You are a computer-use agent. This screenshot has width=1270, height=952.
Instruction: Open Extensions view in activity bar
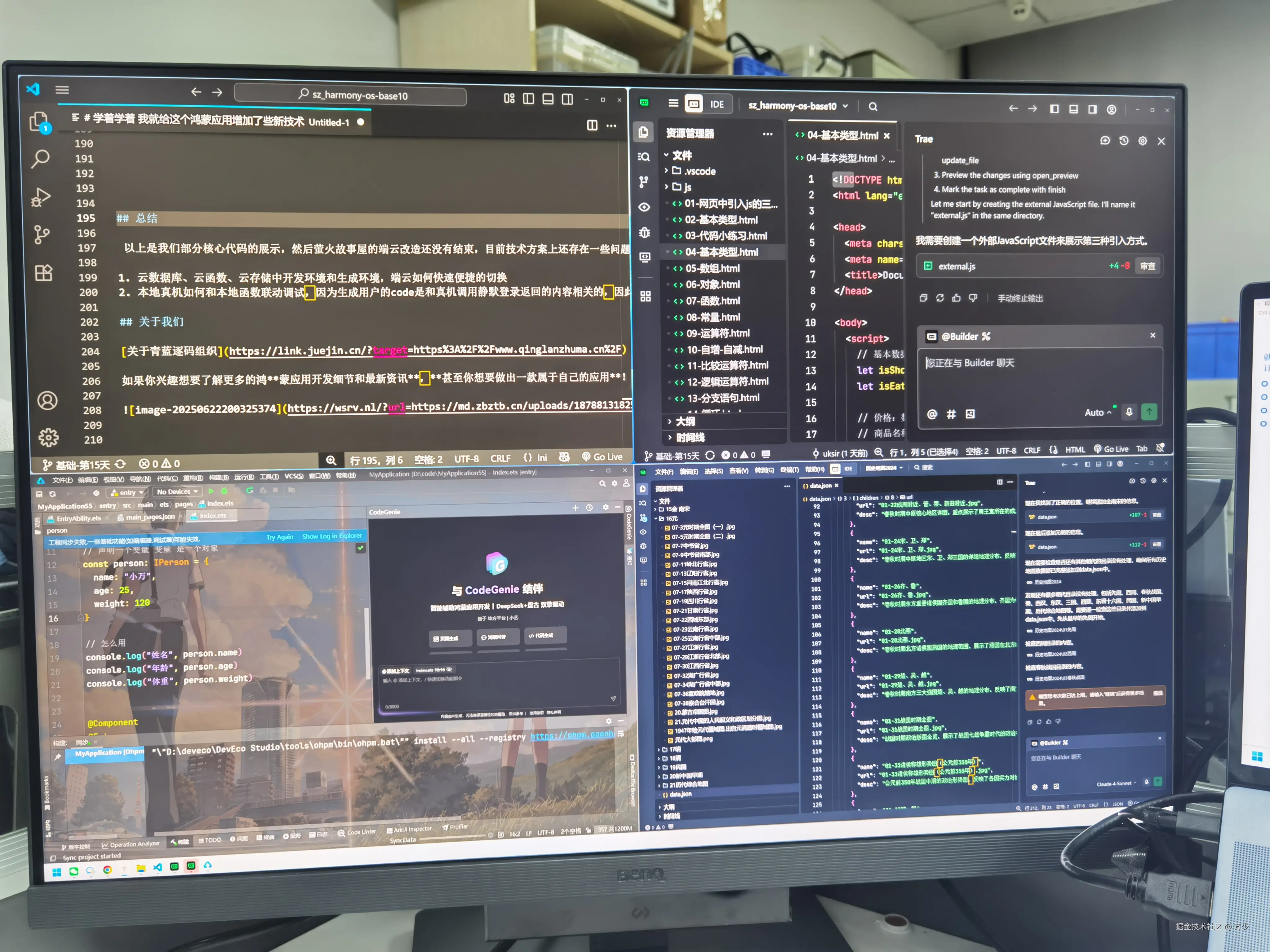coord(44,273)
